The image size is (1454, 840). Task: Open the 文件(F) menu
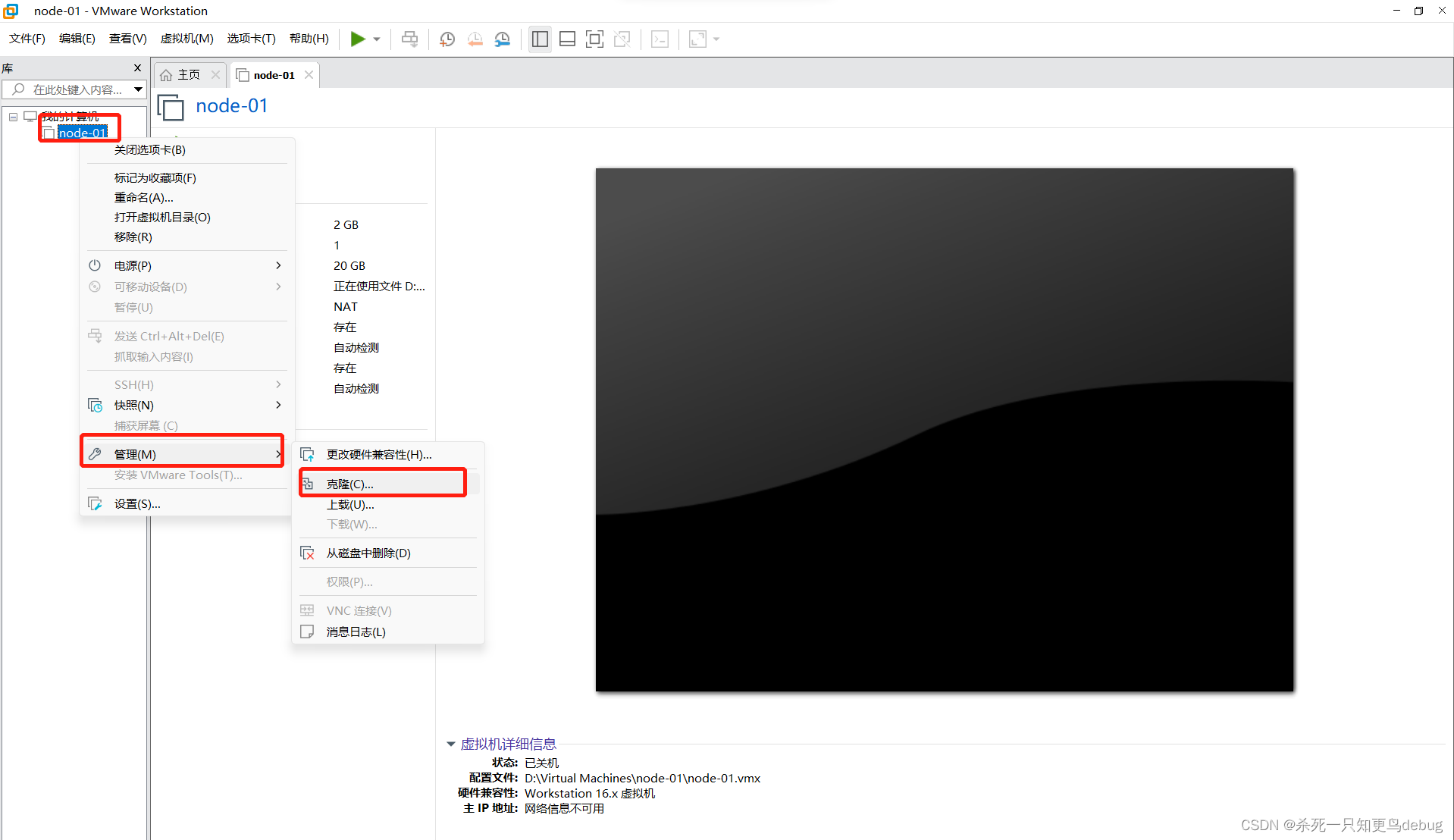27,39
